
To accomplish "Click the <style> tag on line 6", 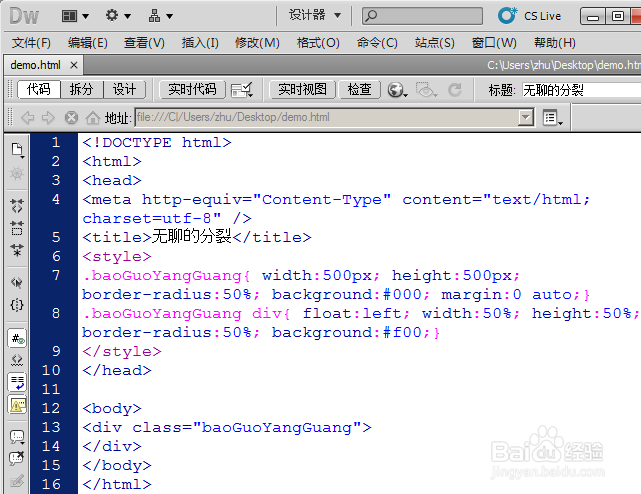I will (x=117, y=256).
